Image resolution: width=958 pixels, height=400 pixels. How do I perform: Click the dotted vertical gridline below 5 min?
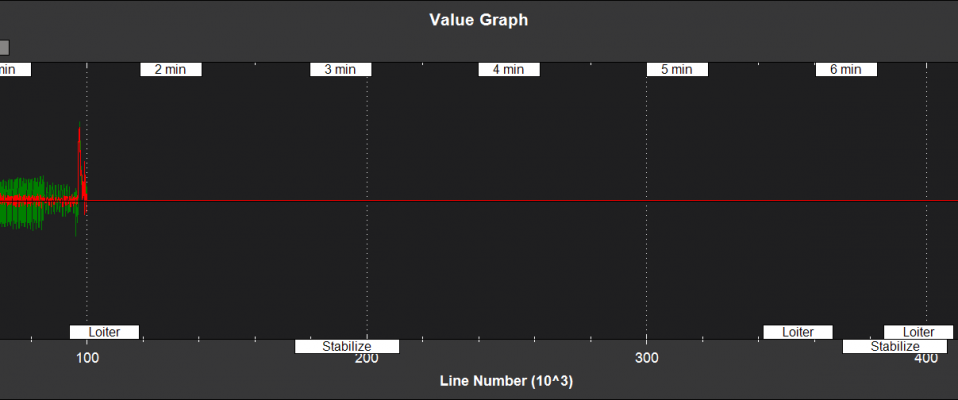pyautogui.click(x=647, y=250)
